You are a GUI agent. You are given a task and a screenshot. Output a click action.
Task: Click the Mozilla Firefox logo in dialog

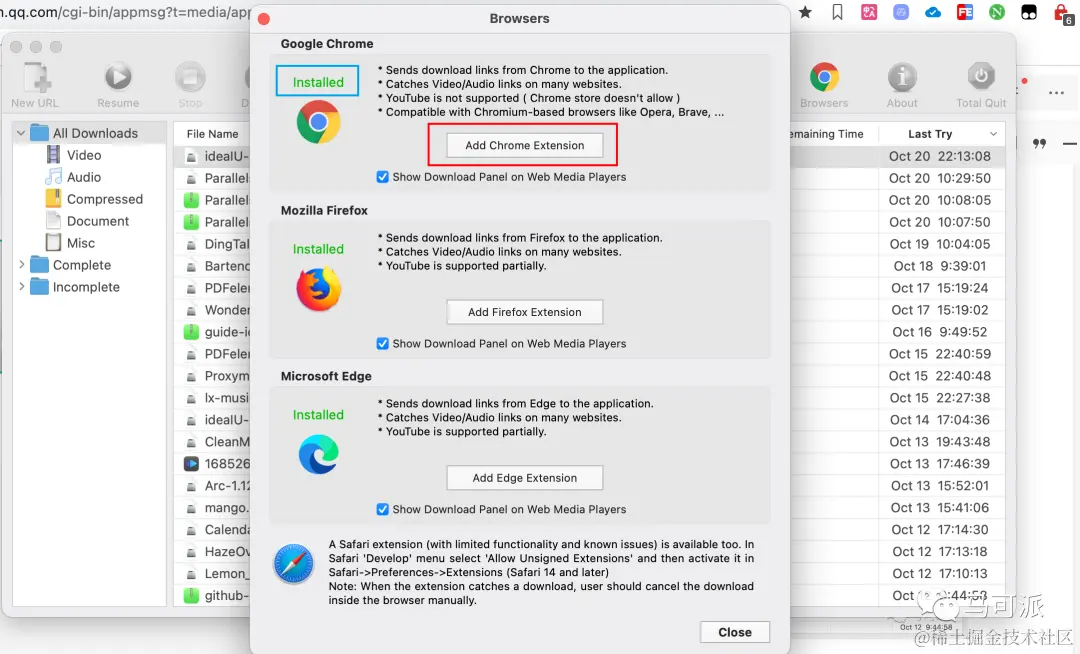coord(318,288)
